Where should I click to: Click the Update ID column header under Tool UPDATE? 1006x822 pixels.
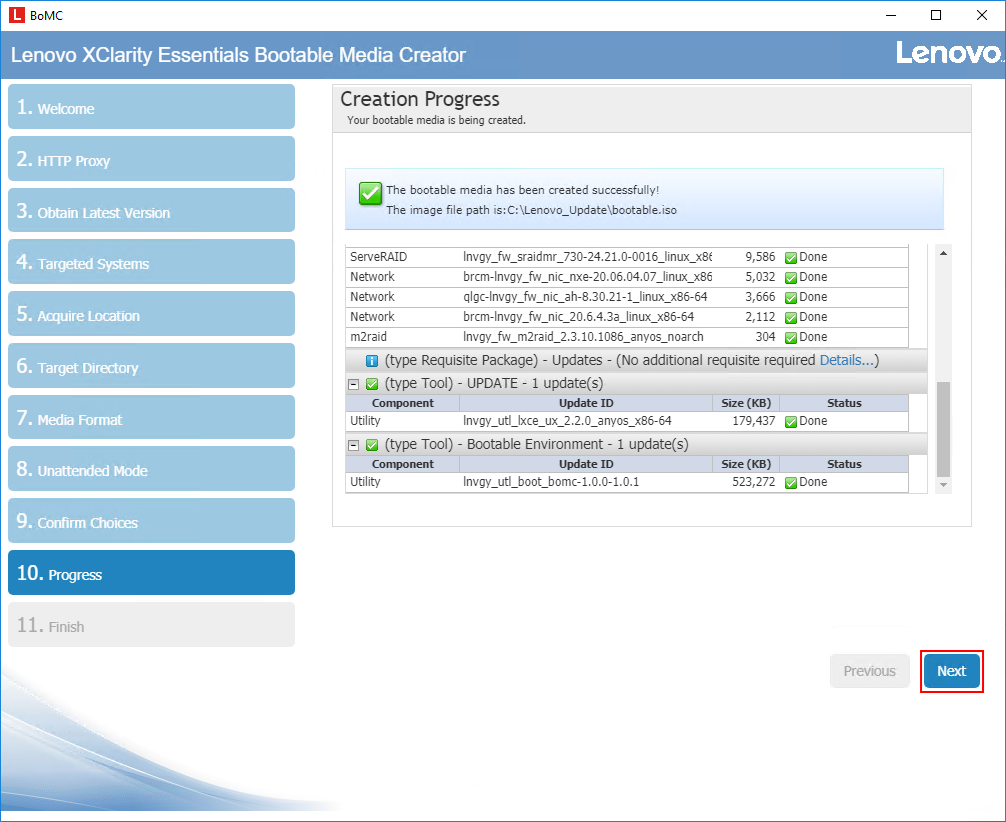[586, 403]
